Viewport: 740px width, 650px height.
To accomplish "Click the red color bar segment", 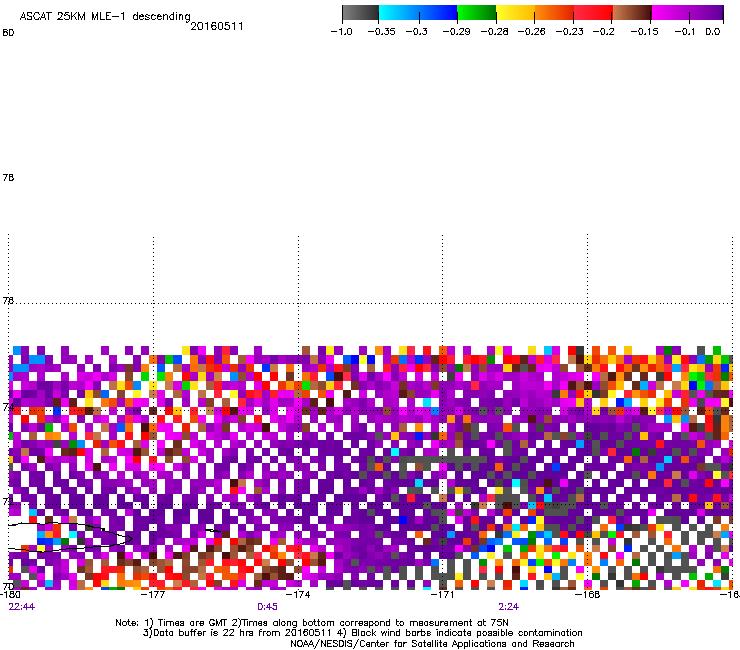I will point(593,12).
